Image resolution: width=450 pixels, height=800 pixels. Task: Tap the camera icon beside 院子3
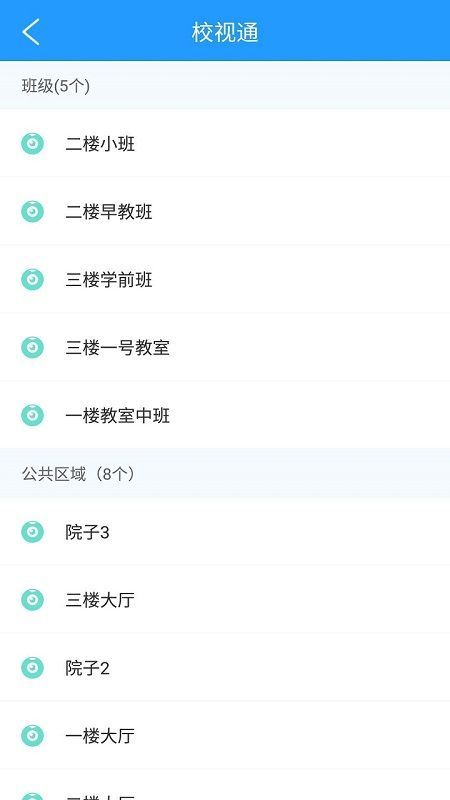[32, 532]
